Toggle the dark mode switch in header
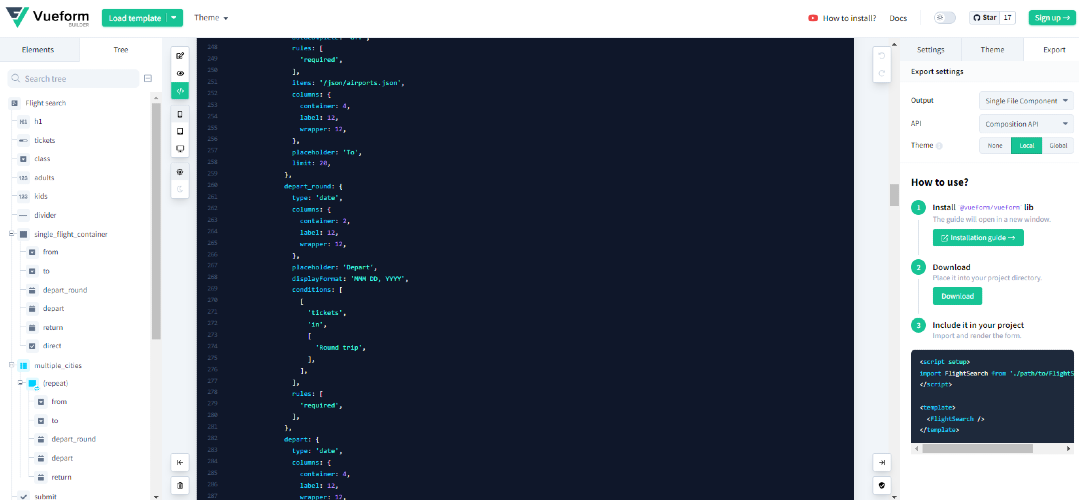 [945, 18]
